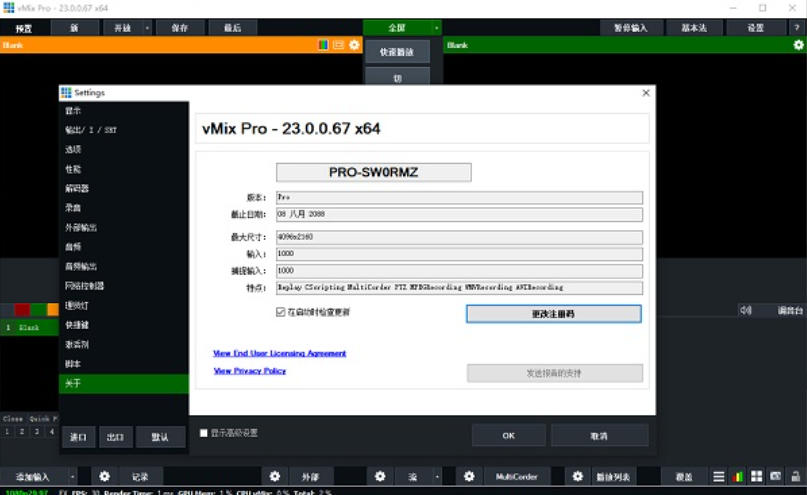Open 激活剂 settings tab

[x=124, y=345]
